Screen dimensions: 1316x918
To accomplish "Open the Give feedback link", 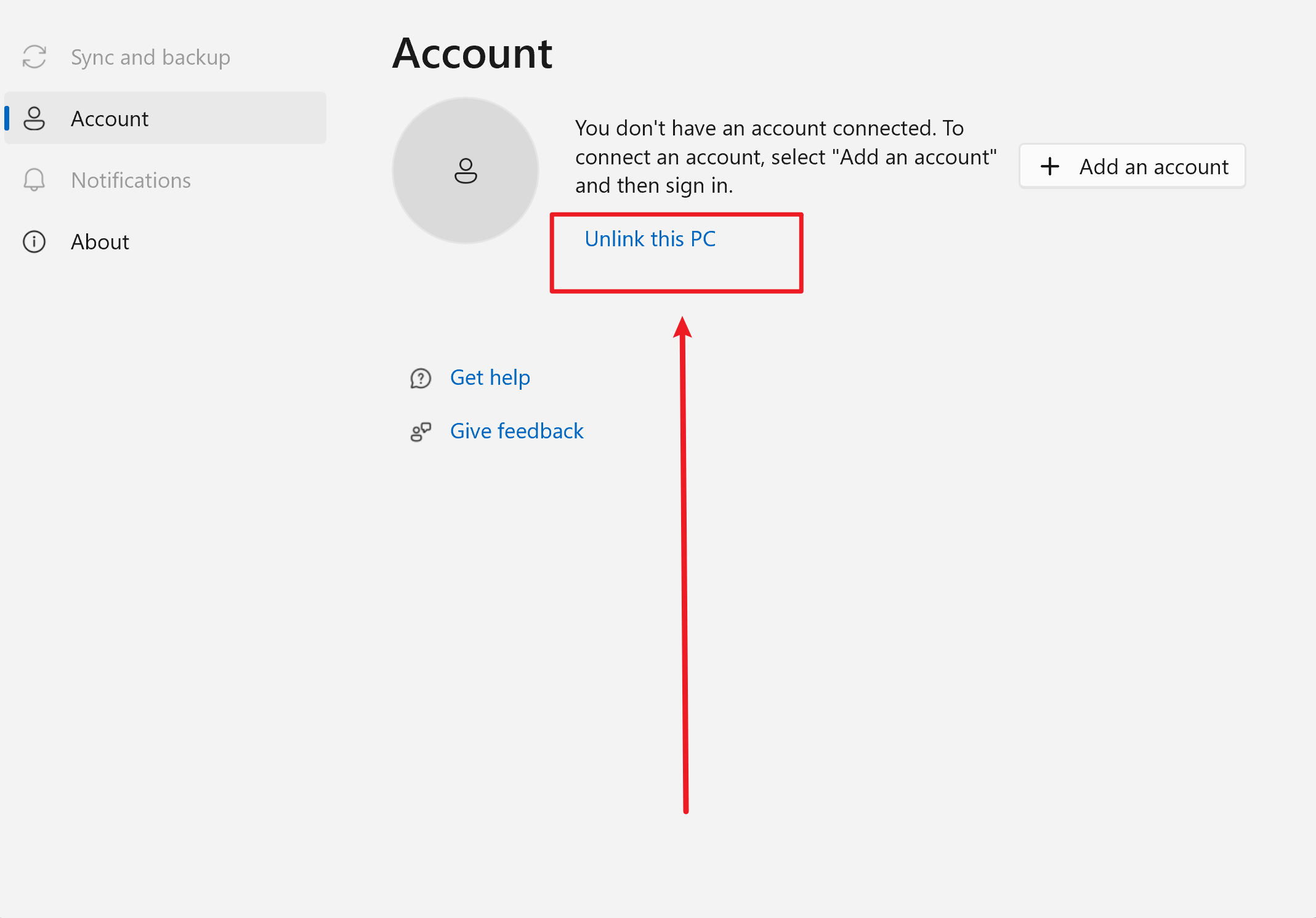I will point(517,431).
